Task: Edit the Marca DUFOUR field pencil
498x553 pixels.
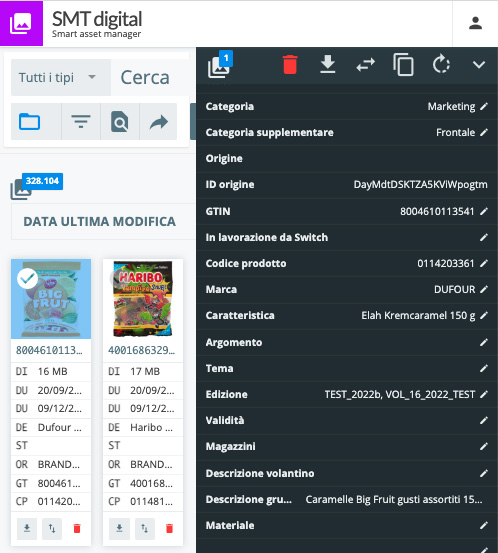Action: point(484,290)
